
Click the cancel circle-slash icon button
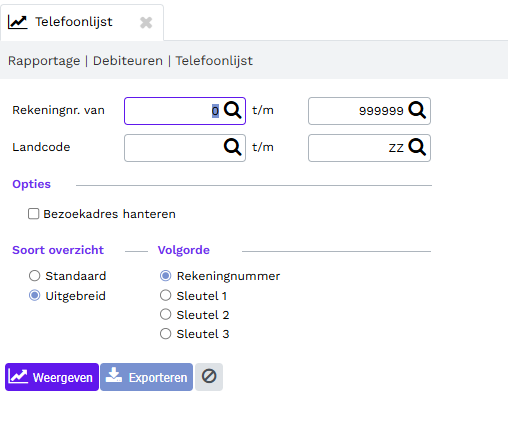tap(209, 377)
